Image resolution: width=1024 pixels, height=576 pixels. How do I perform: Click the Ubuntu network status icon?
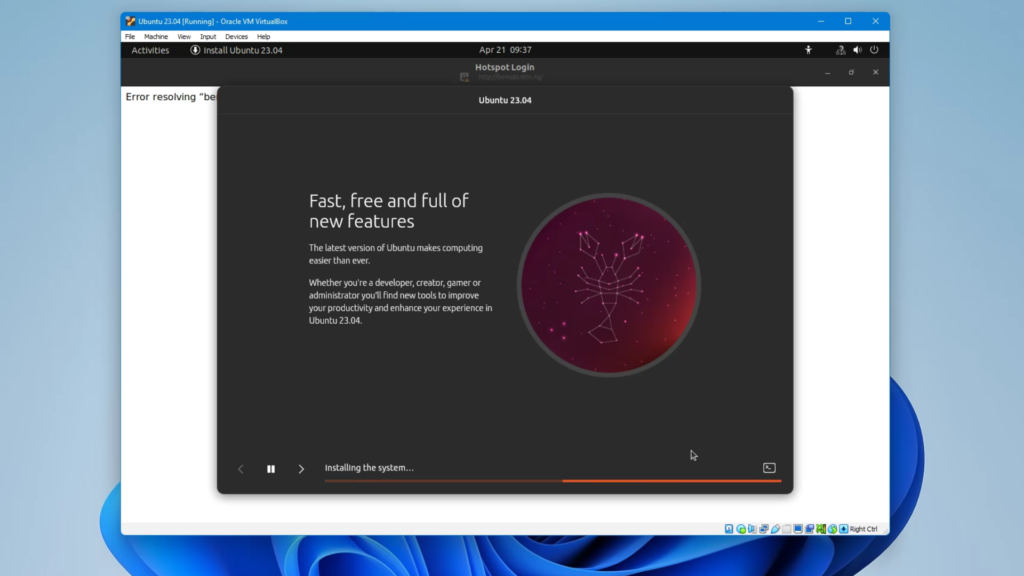pos(840,50)
